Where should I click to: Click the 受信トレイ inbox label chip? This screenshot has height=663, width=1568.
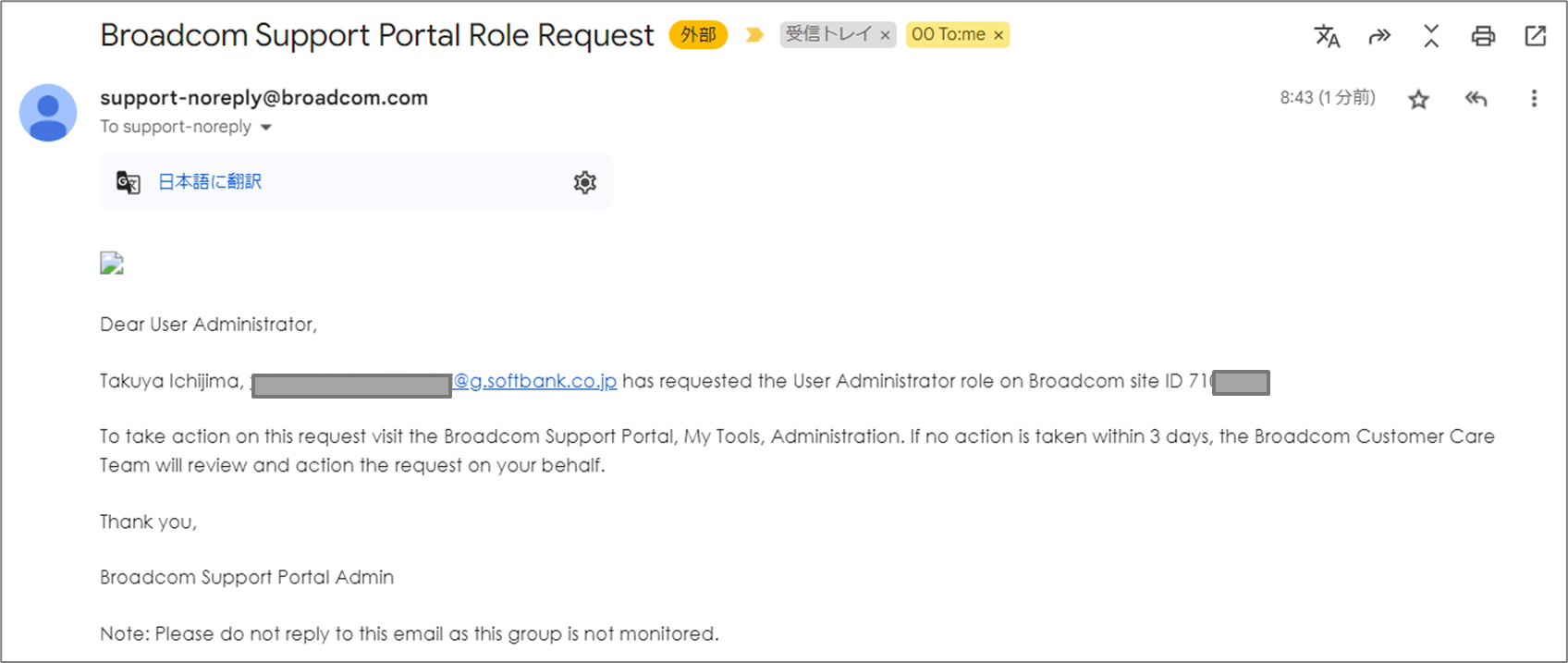click(x=828, y=34)
